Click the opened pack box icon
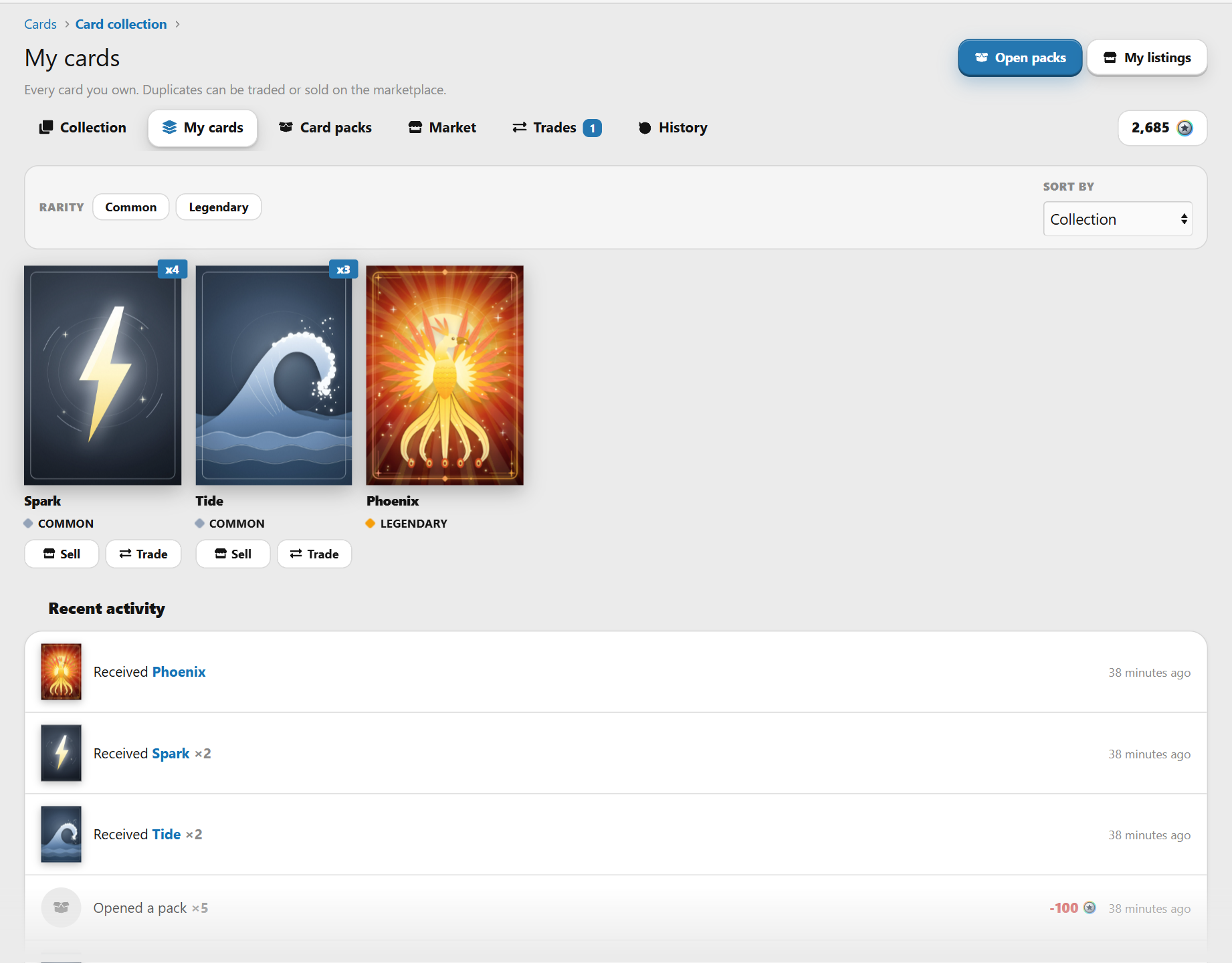This screenshot has width=1232, height=963. pyautogui.click(x=61, y=907)
